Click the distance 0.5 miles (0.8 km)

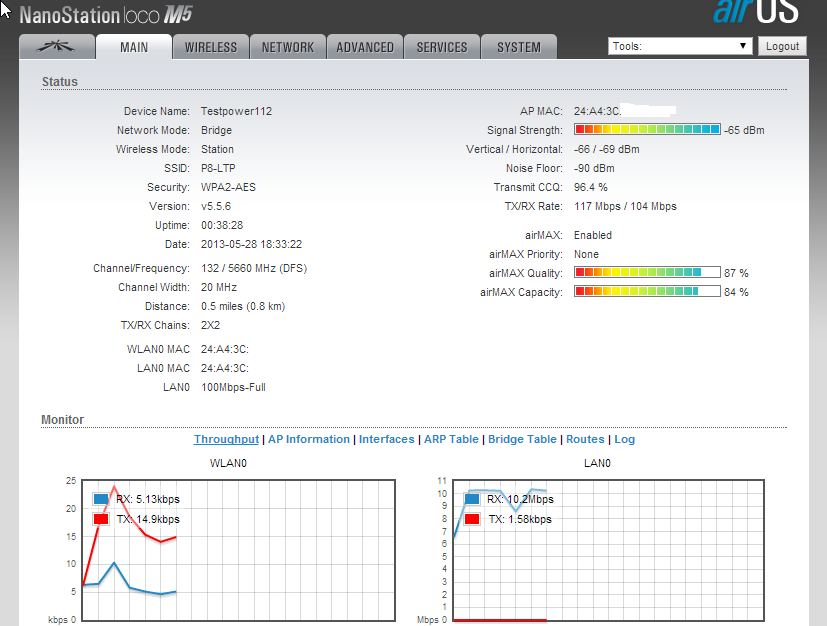coord(243,306)
